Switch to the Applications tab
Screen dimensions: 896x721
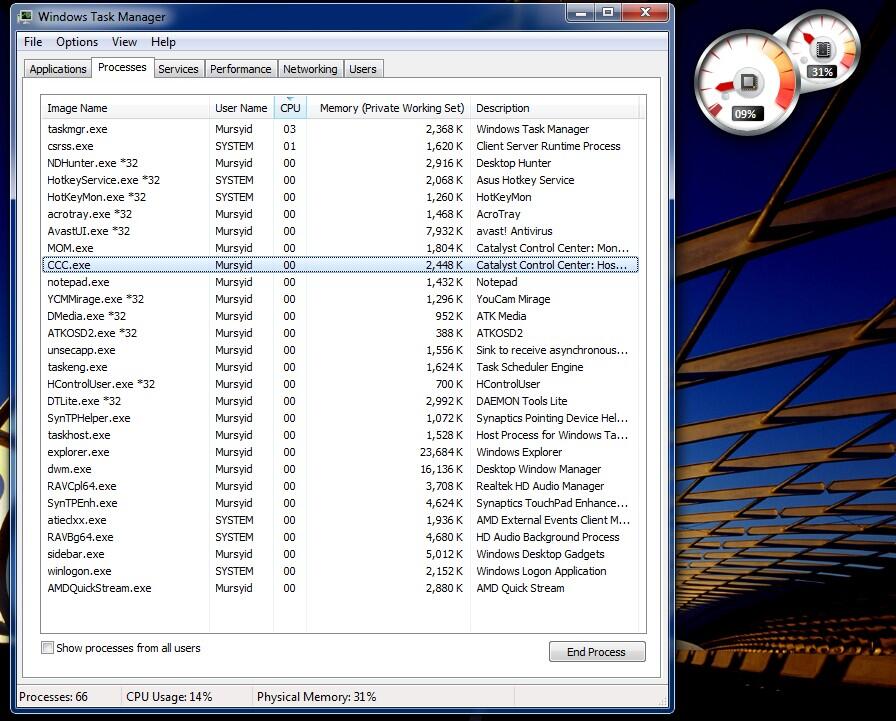click(x=58, y=69)
